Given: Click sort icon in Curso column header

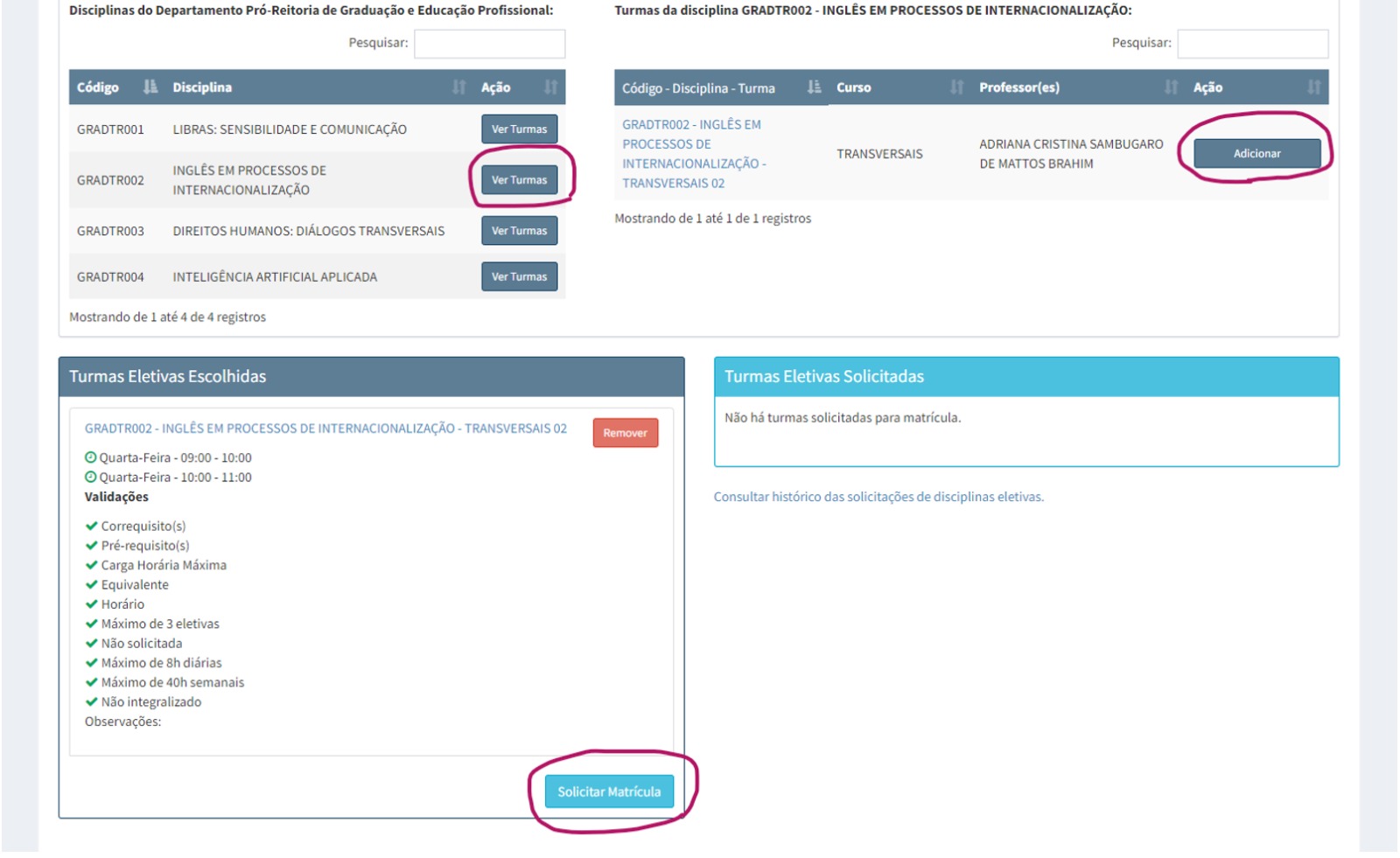Looking at the screenshot, I should pyautogui.click(x=956, y=87).
